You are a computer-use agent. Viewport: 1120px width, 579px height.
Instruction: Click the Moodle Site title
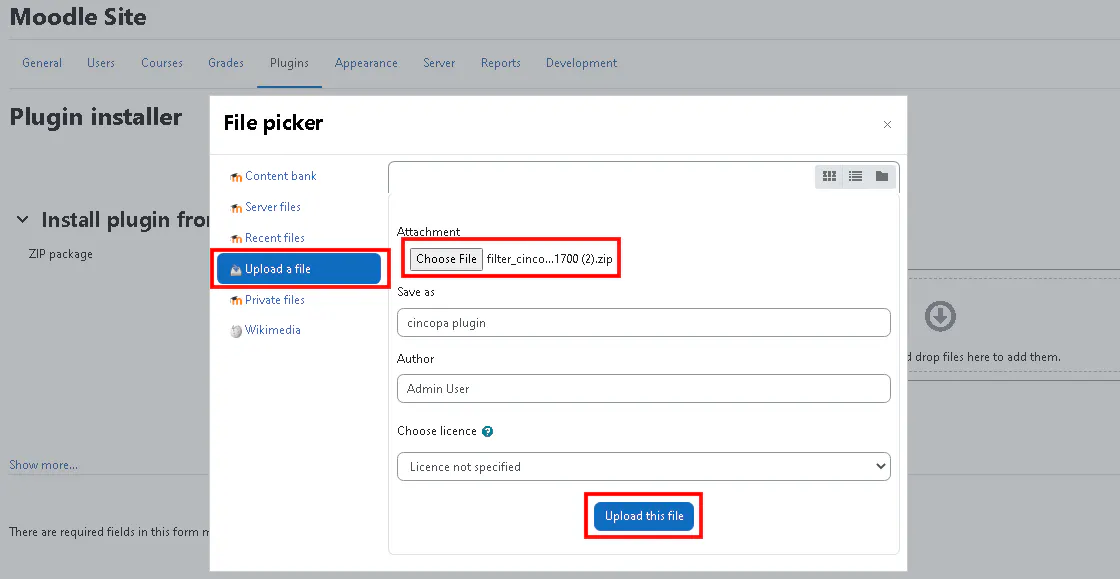tap(78, 16)
